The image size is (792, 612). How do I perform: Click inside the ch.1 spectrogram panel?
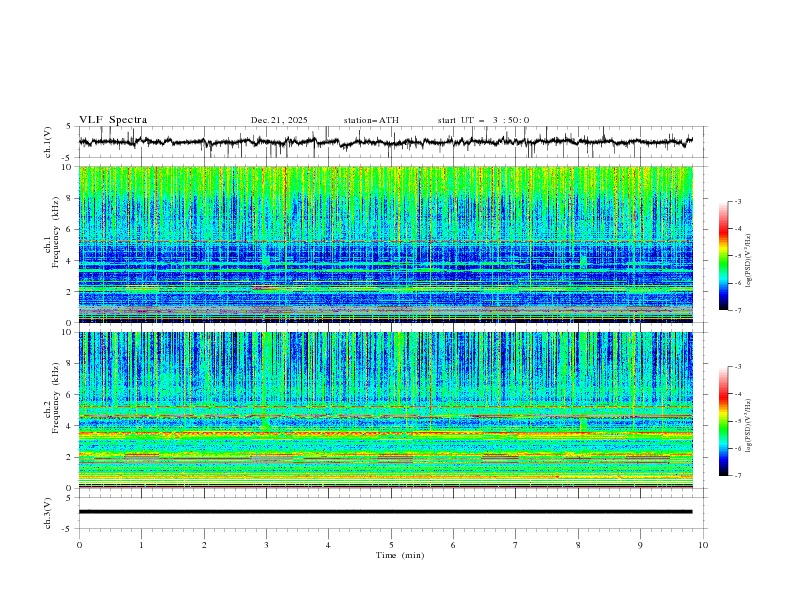[x=385, y=244]
